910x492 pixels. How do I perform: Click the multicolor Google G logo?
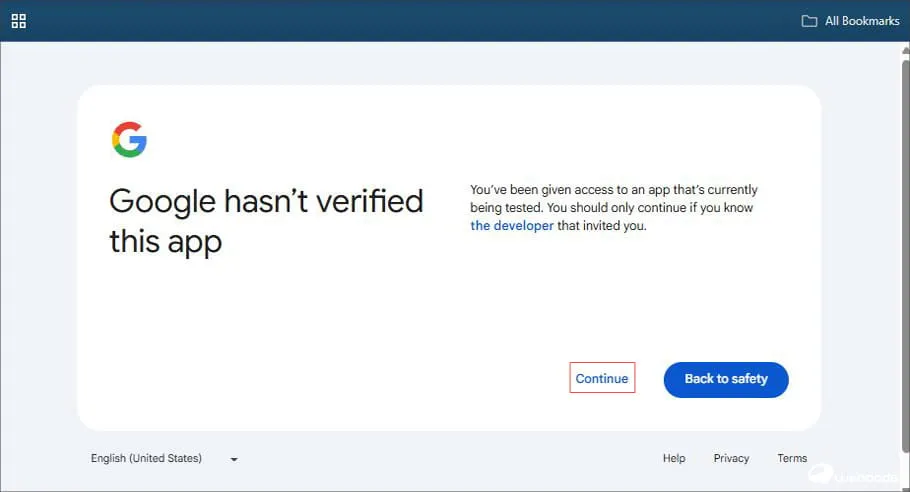129,140
